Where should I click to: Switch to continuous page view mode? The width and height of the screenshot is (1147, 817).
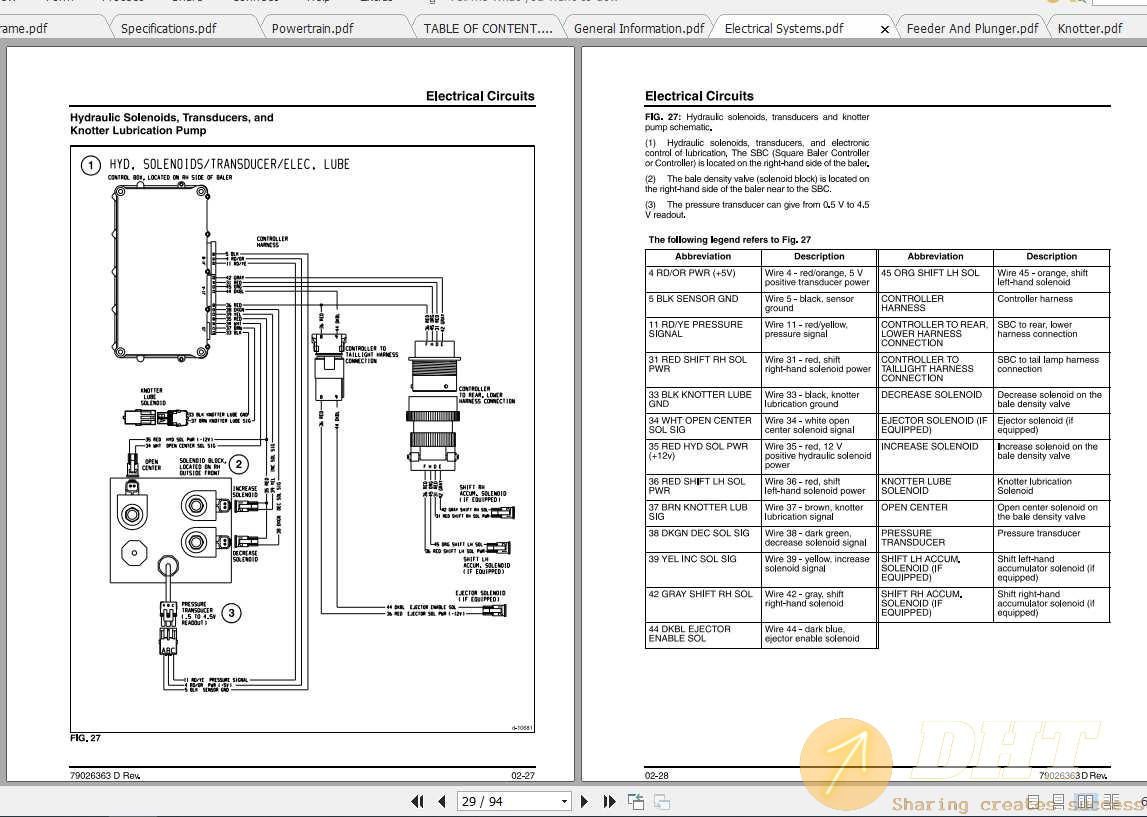[x=1060, y=802]
